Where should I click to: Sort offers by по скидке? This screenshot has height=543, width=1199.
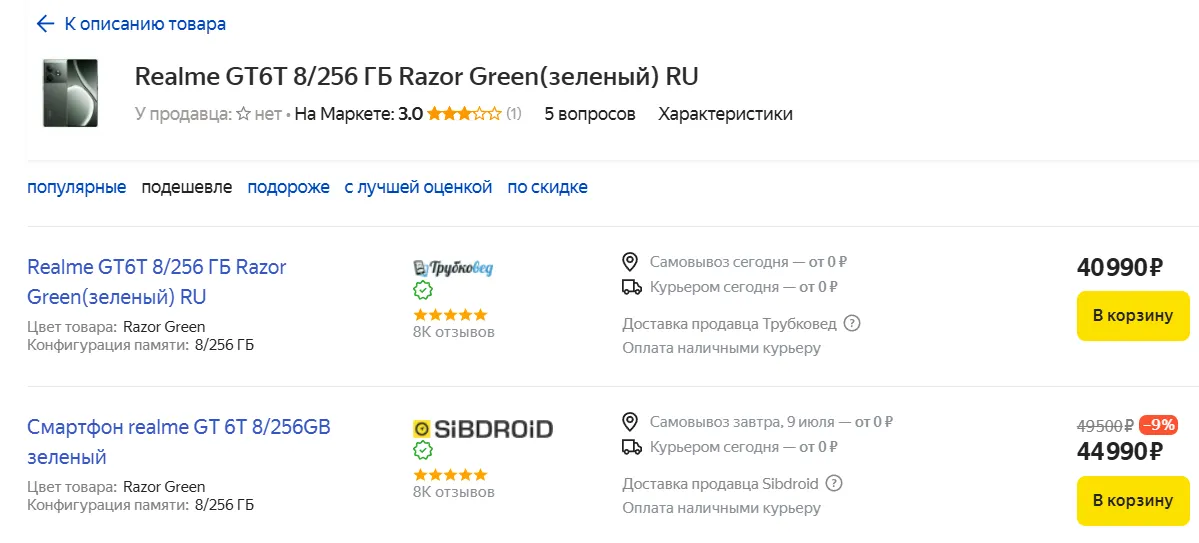547,187
